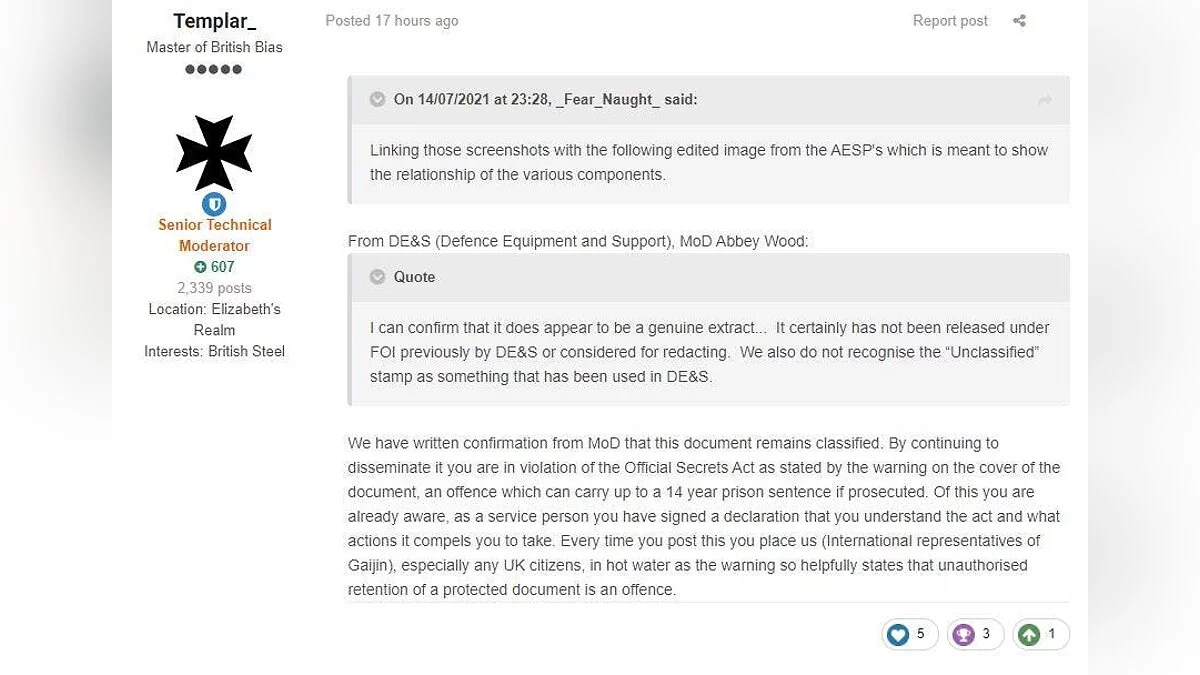Collapse the _Fear_Naught_ quote block
The image size is (1200, 675).
(x=377, y=99)
